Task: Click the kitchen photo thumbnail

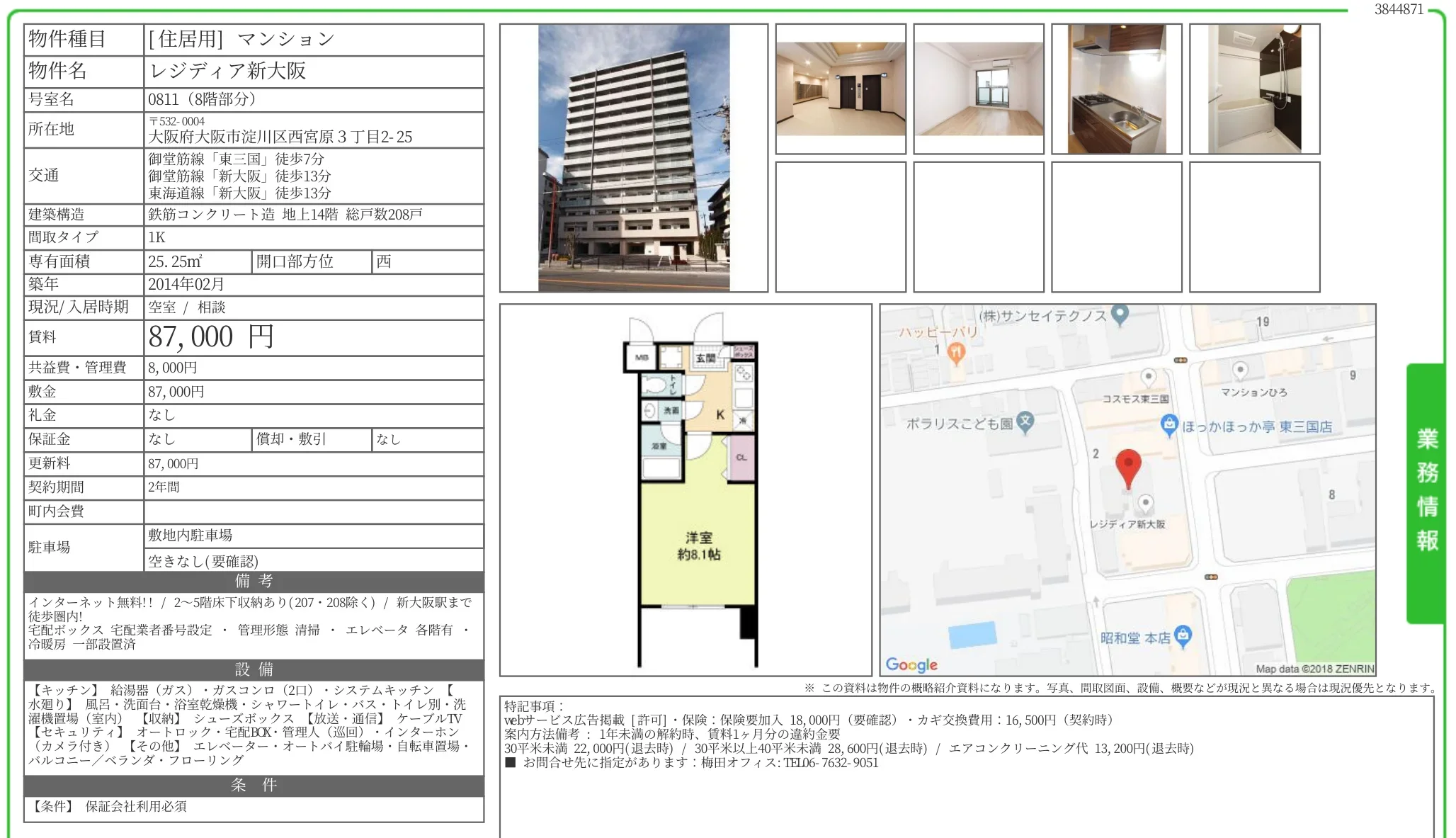Action: click(x=1117, y=88)
